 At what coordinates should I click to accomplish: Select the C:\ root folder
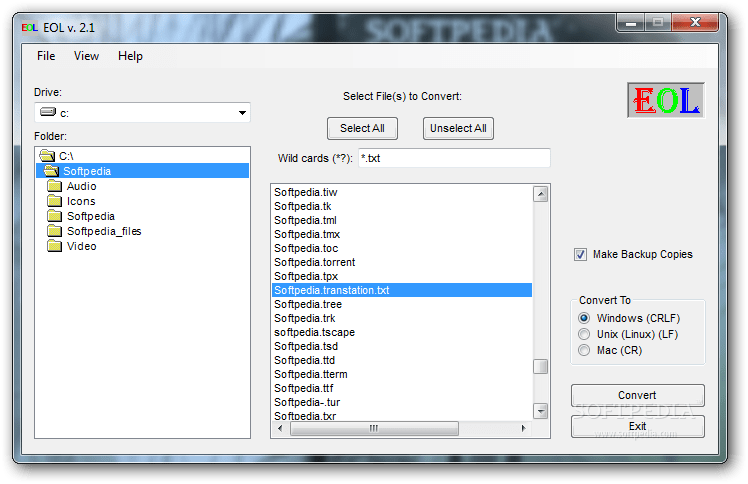(66, 156)
